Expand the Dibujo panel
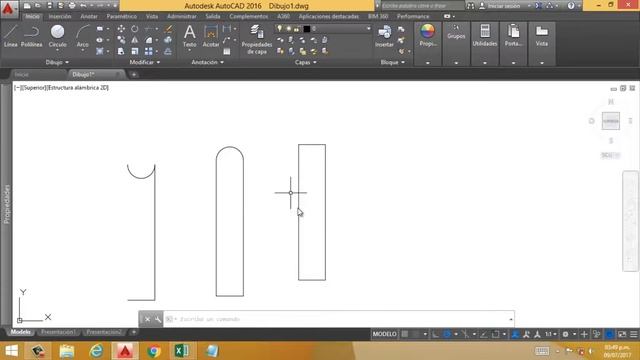This screenshot has height=360, width=640. (57, 62)
